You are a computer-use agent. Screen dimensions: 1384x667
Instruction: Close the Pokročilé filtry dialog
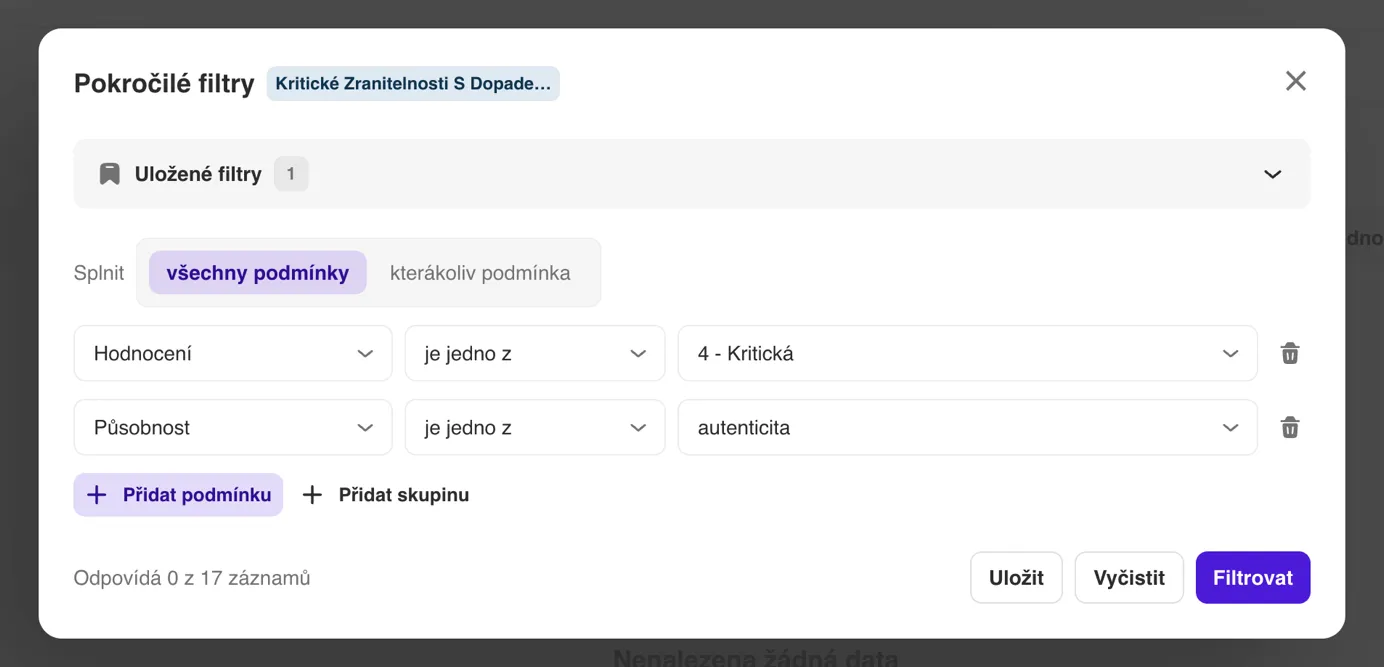coord(1295,81)
